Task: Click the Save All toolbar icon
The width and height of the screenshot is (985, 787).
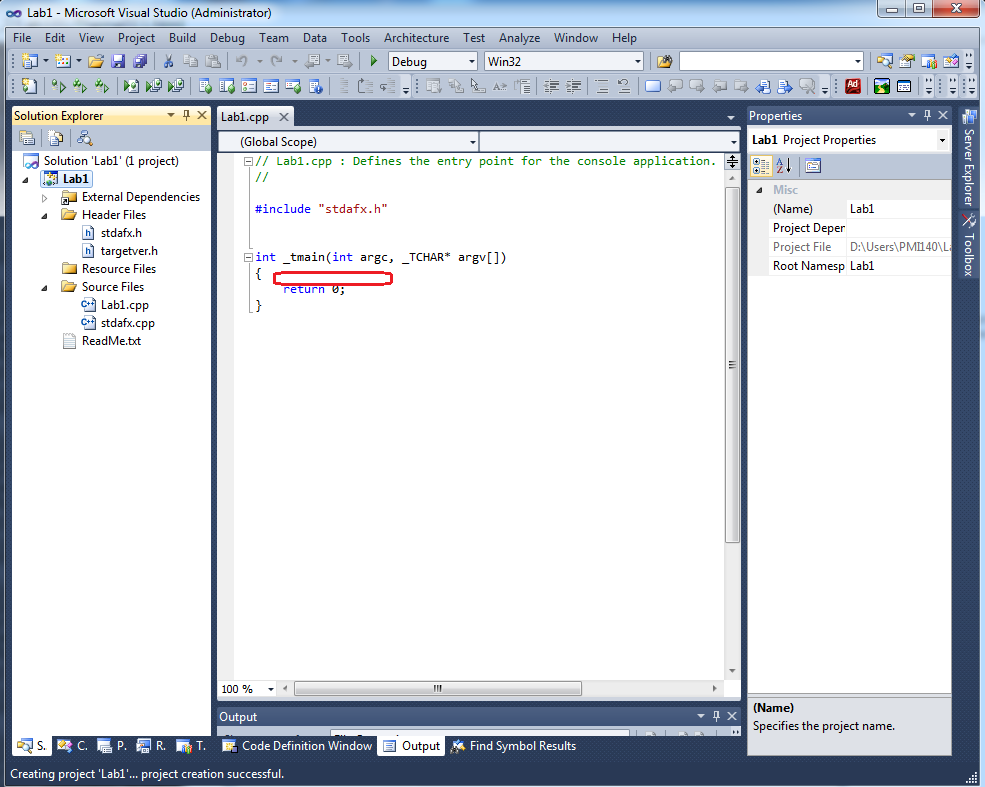Action: point(140,61)
